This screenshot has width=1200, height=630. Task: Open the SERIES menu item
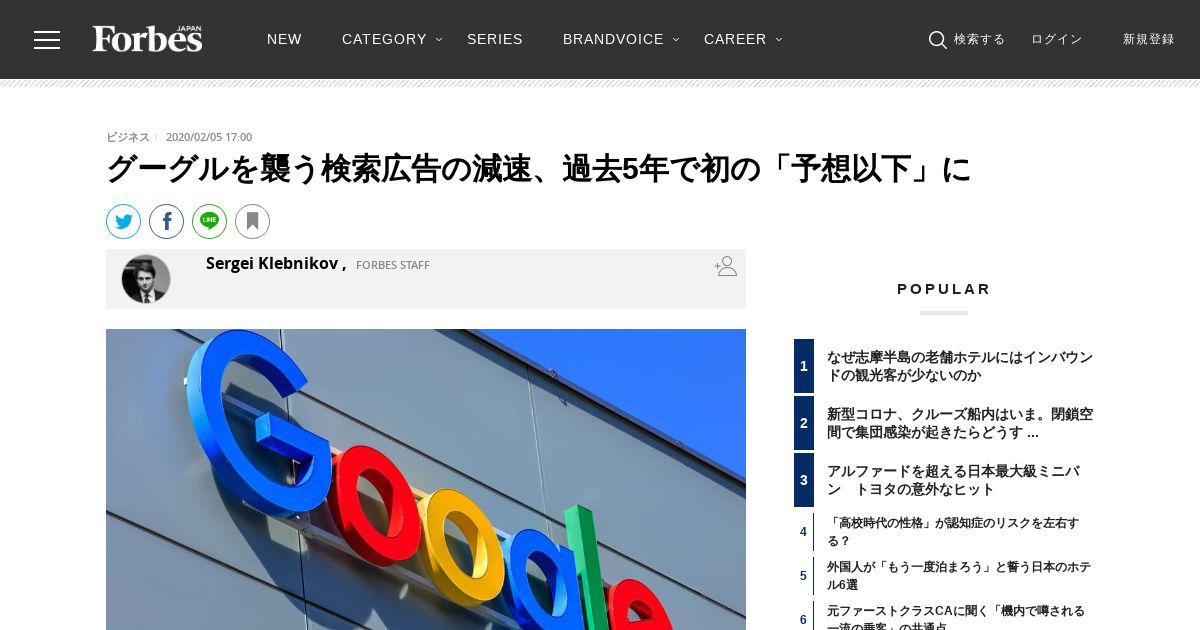(x=495, y=39)
